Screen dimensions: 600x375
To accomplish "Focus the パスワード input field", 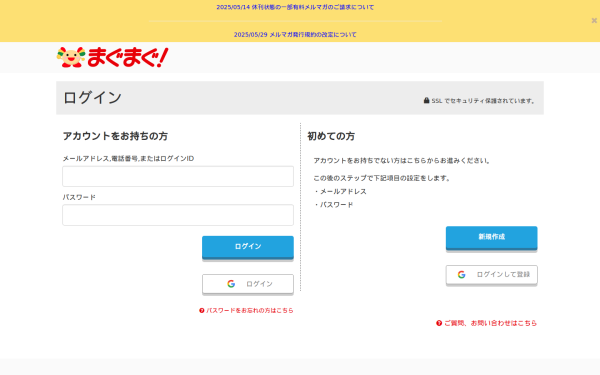I will (x=178, y=215).
